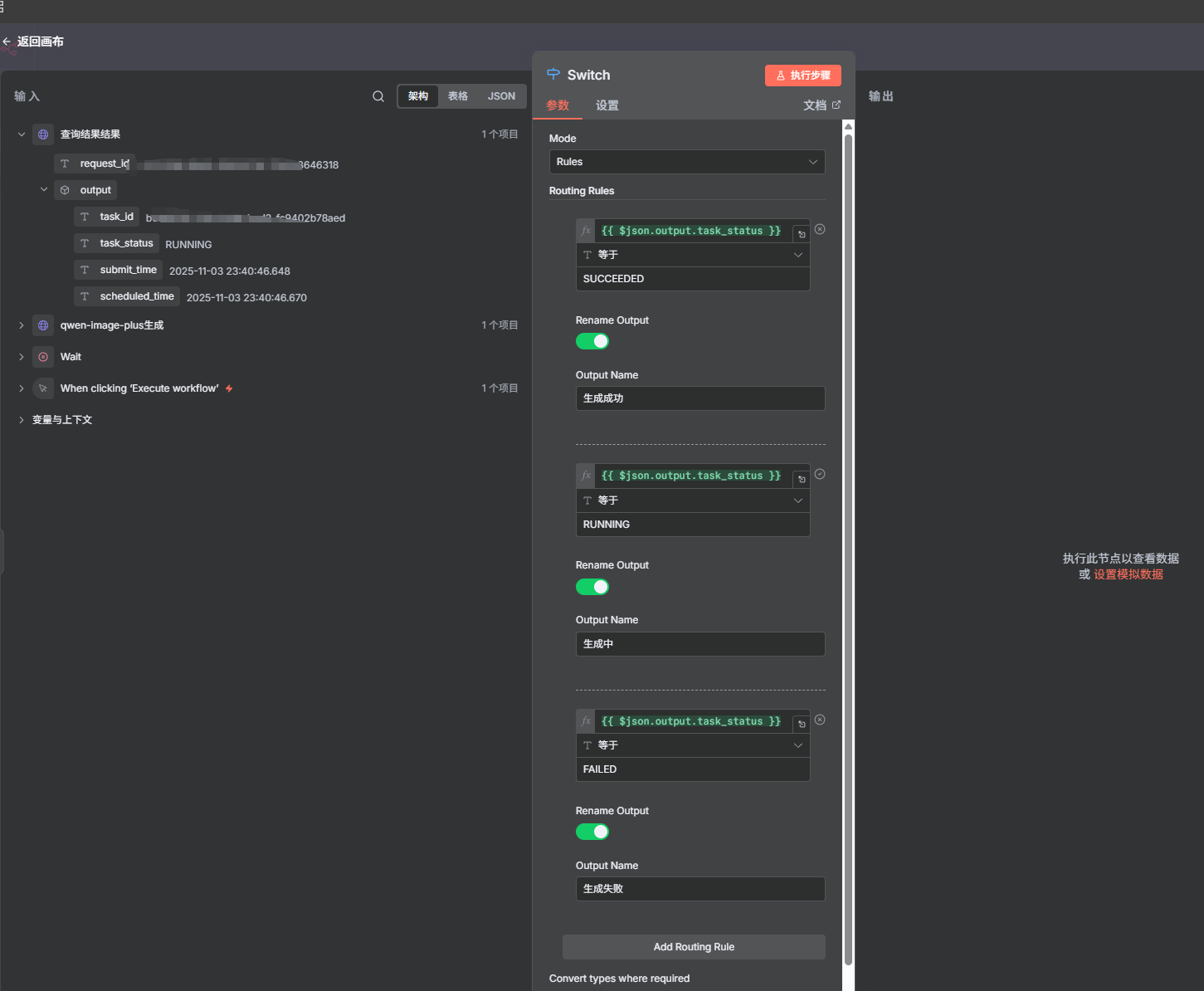Collapse the output object in the input tree

[44, 190]
